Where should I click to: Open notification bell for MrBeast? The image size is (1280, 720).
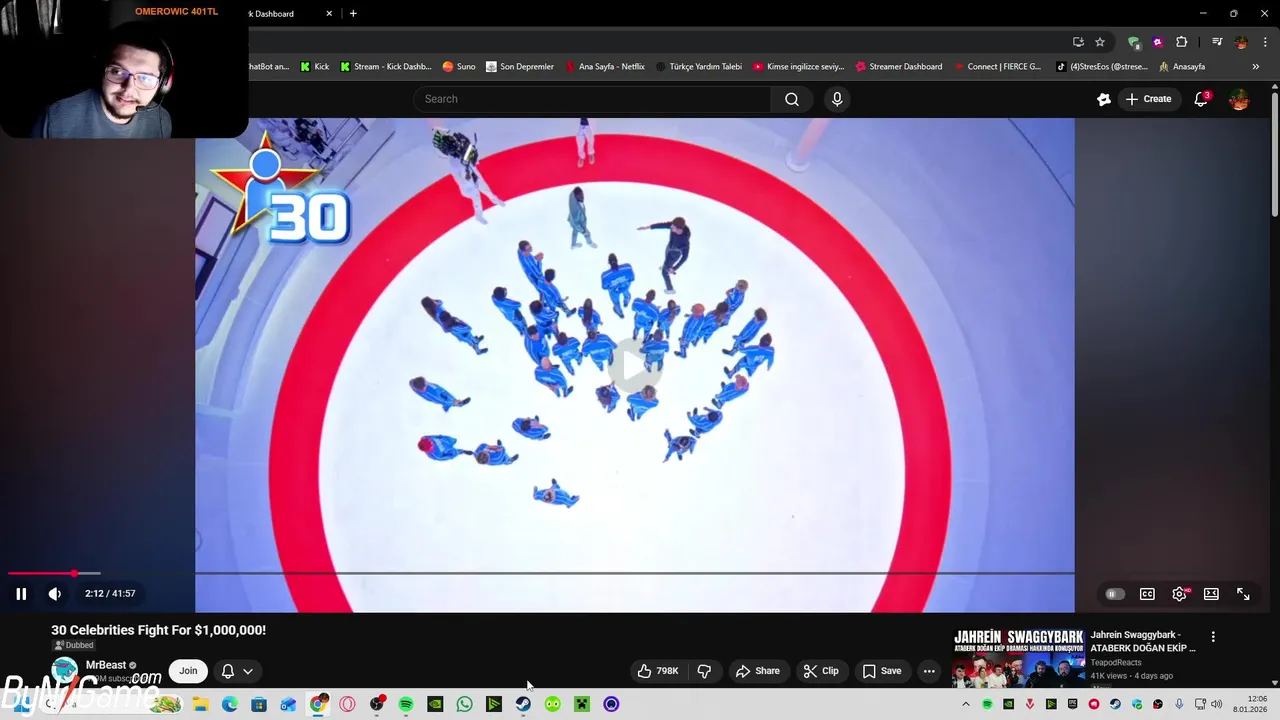click(x=228, y=671)
